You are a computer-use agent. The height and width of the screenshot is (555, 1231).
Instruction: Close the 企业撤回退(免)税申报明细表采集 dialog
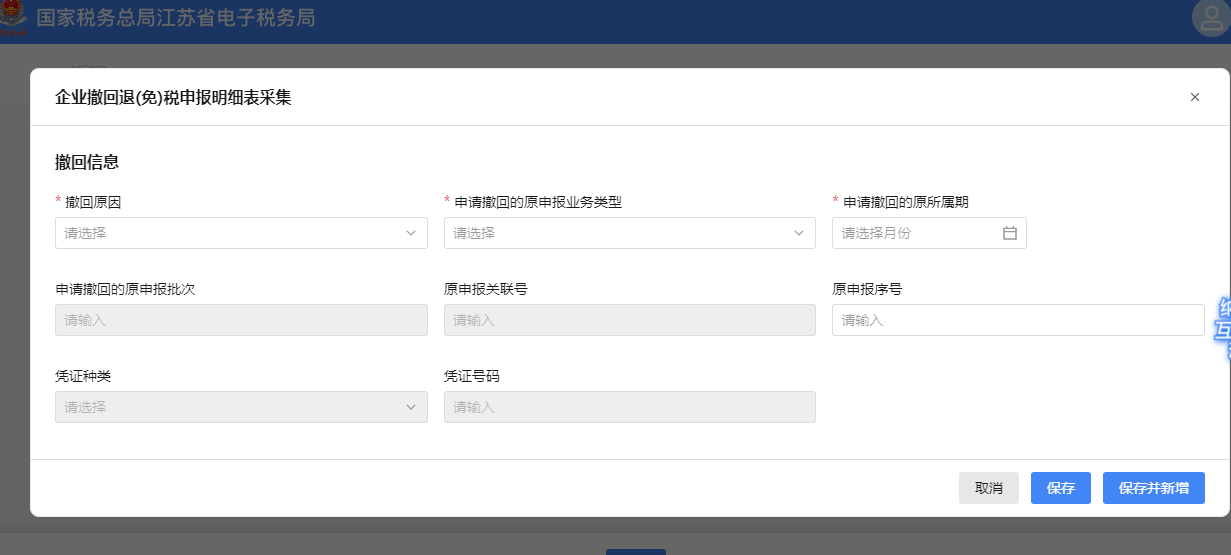click(1194, 97)
